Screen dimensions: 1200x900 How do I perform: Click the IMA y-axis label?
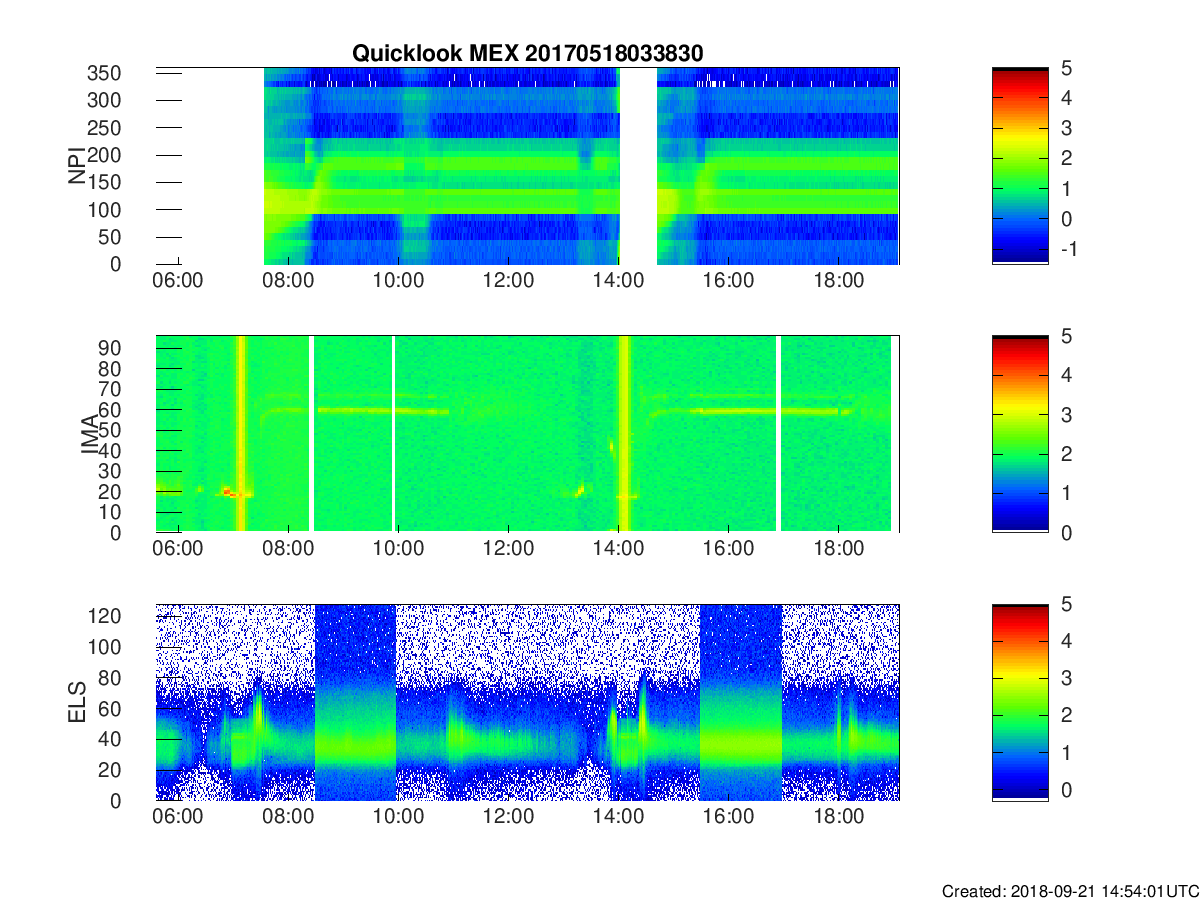(89, 435)
